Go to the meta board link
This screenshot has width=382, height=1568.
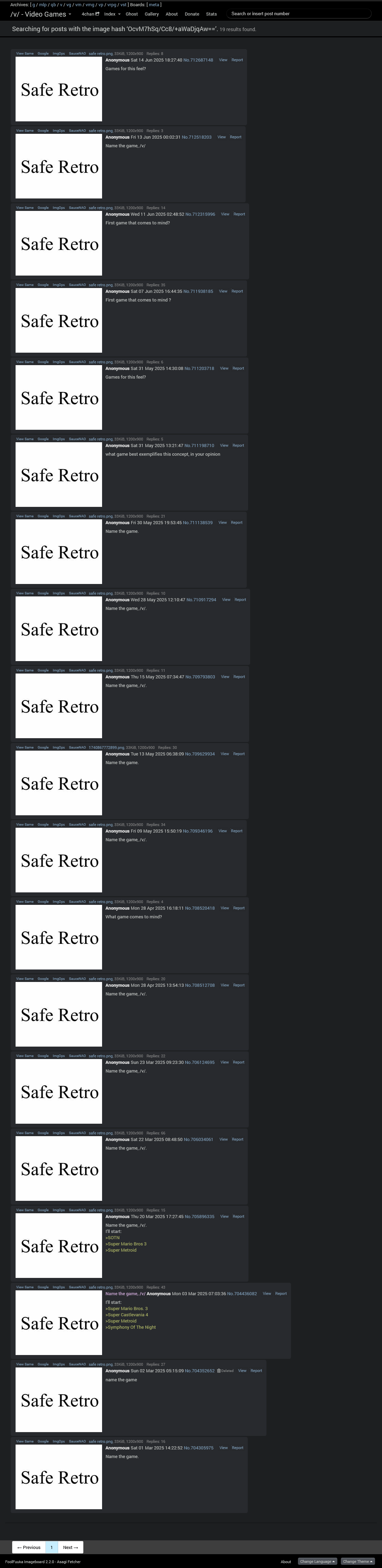point(154,4)
